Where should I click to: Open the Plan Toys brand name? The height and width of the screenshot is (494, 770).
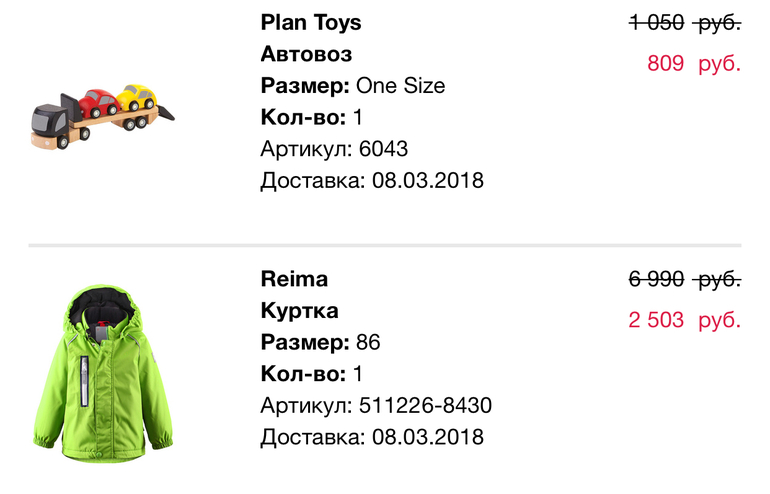click(311, 22)
